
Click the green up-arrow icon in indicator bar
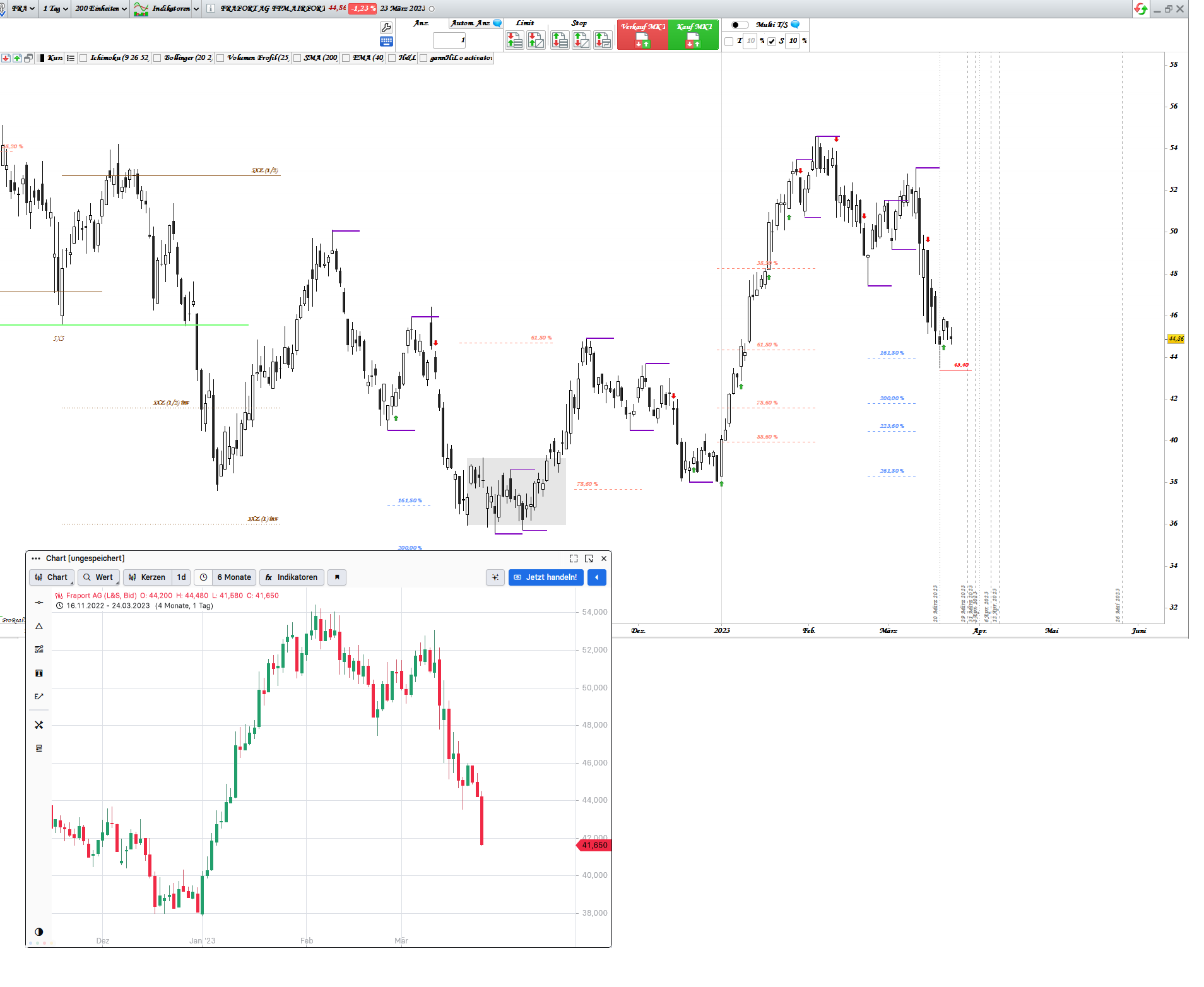click(17, 58)
